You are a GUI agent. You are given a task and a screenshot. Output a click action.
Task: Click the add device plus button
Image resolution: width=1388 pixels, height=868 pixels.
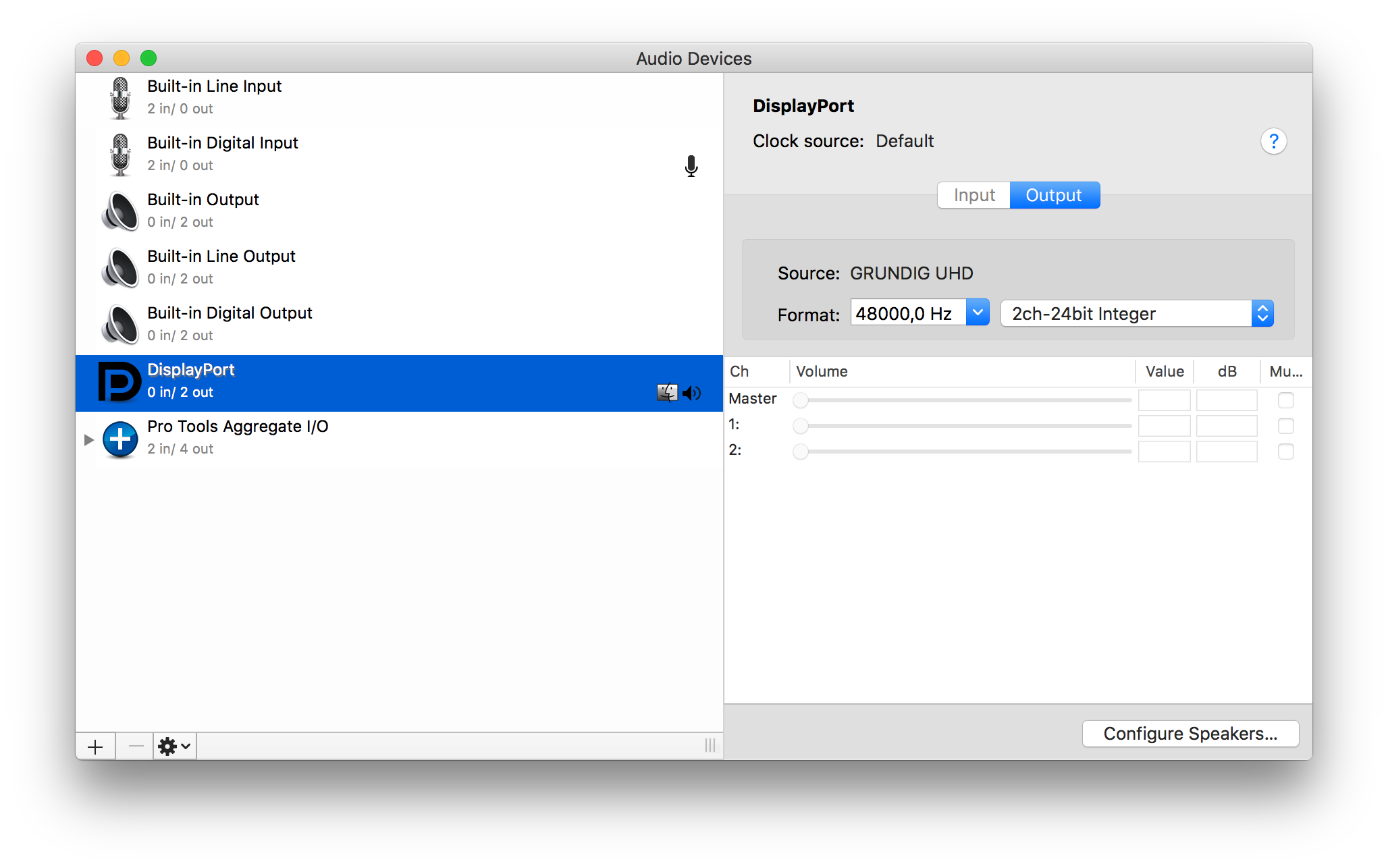[x=95, y=747]
